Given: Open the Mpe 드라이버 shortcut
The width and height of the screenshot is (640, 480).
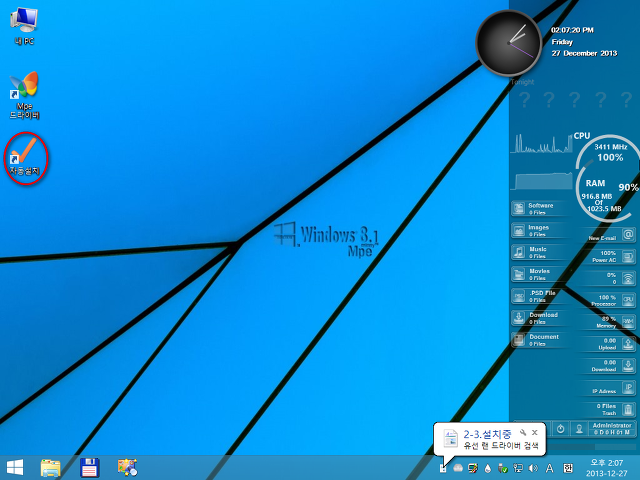Looking at the screenshot, I should point(24,96).
